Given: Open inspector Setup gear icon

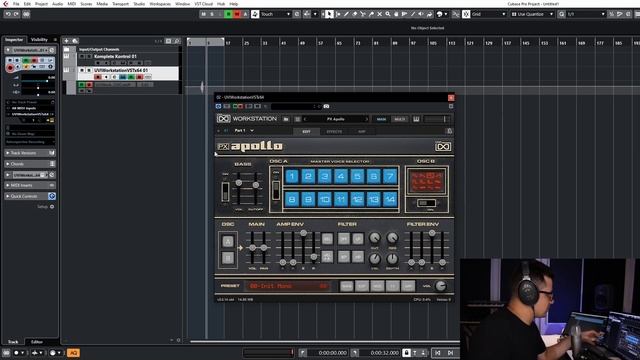Looking at the screenshot, I should pos(52,207).
